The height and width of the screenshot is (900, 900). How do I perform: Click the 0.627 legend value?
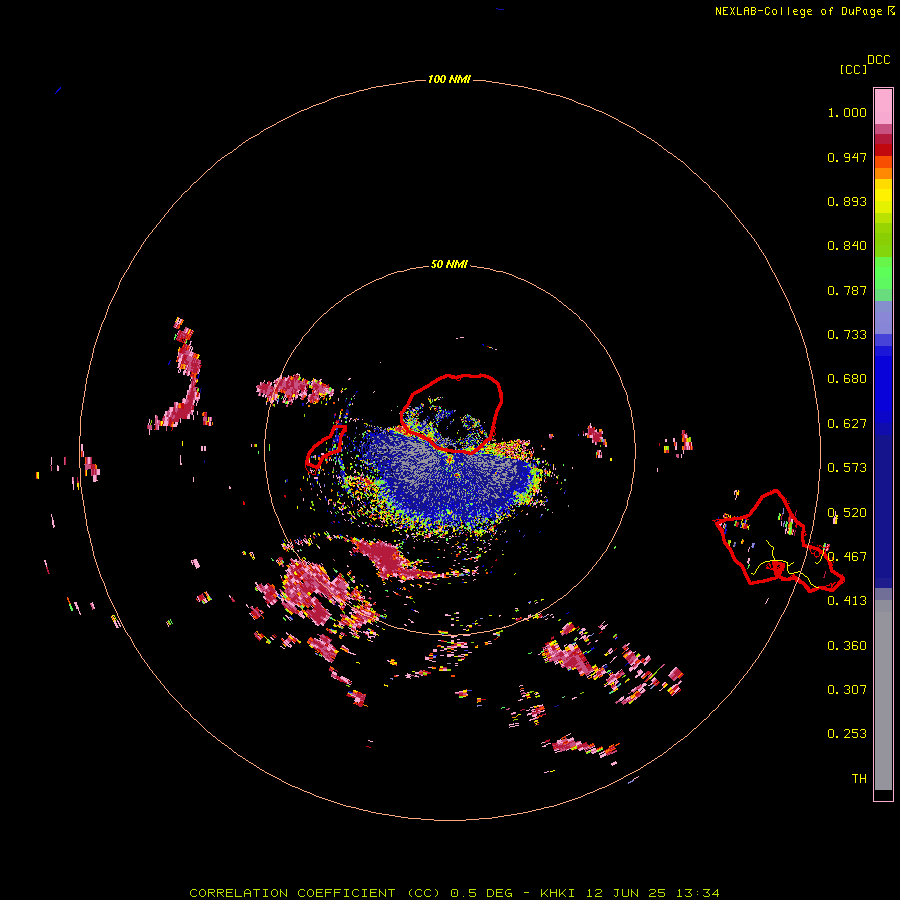click(847, 424)
